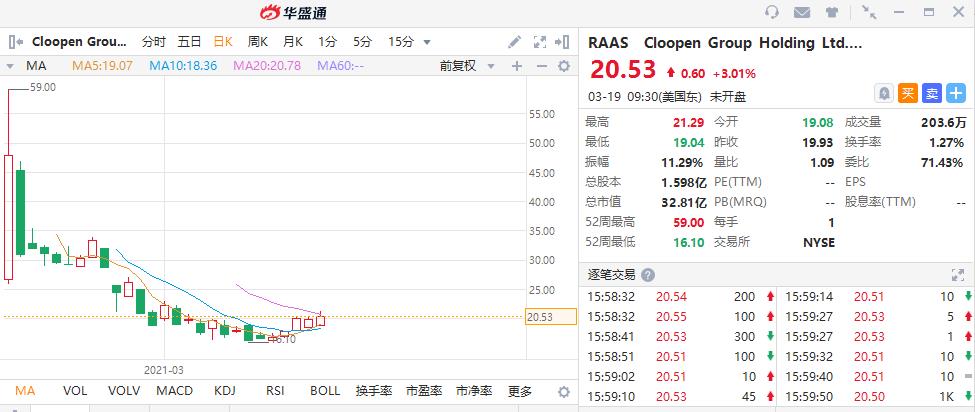Click the RAAS ticker symbol

pos(608,43)
